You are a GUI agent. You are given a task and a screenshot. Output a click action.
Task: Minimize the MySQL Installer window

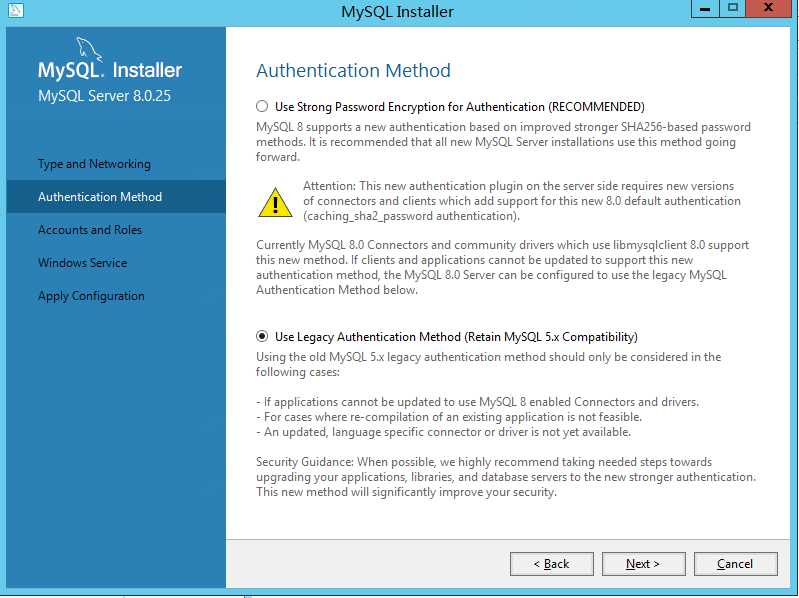point(705,9)
